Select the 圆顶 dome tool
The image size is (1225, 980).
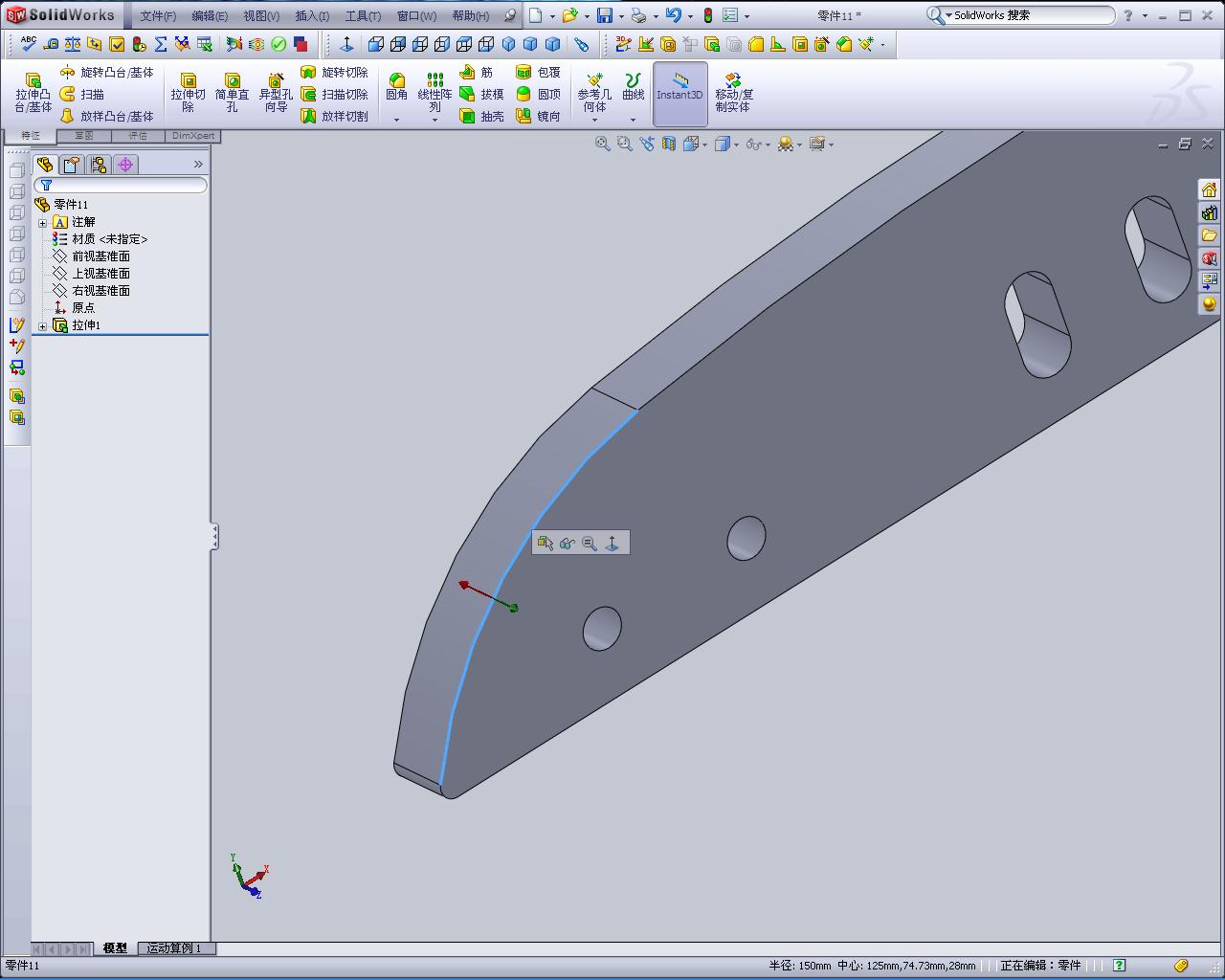[538, 94]
